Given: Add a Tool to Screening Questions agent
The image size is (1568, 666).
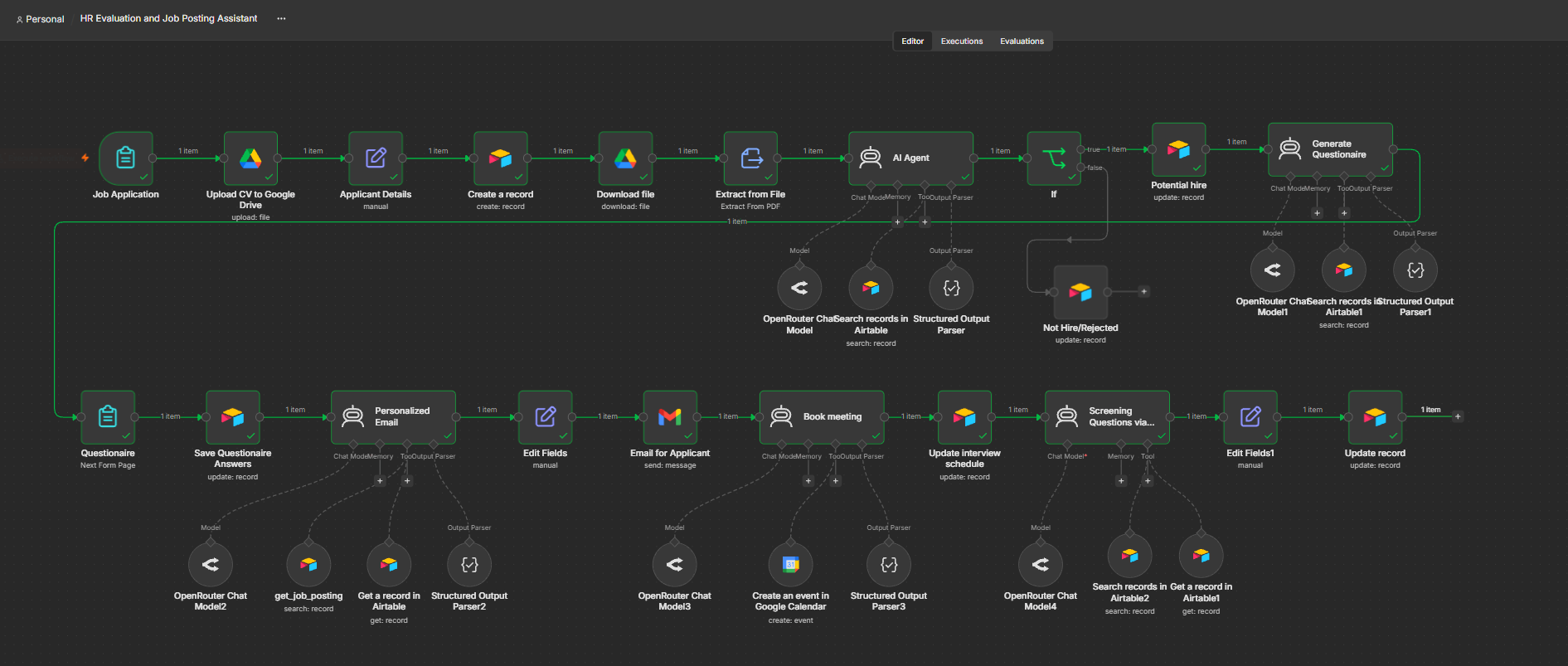Looking at the screenshot, I should (1148, 480).
